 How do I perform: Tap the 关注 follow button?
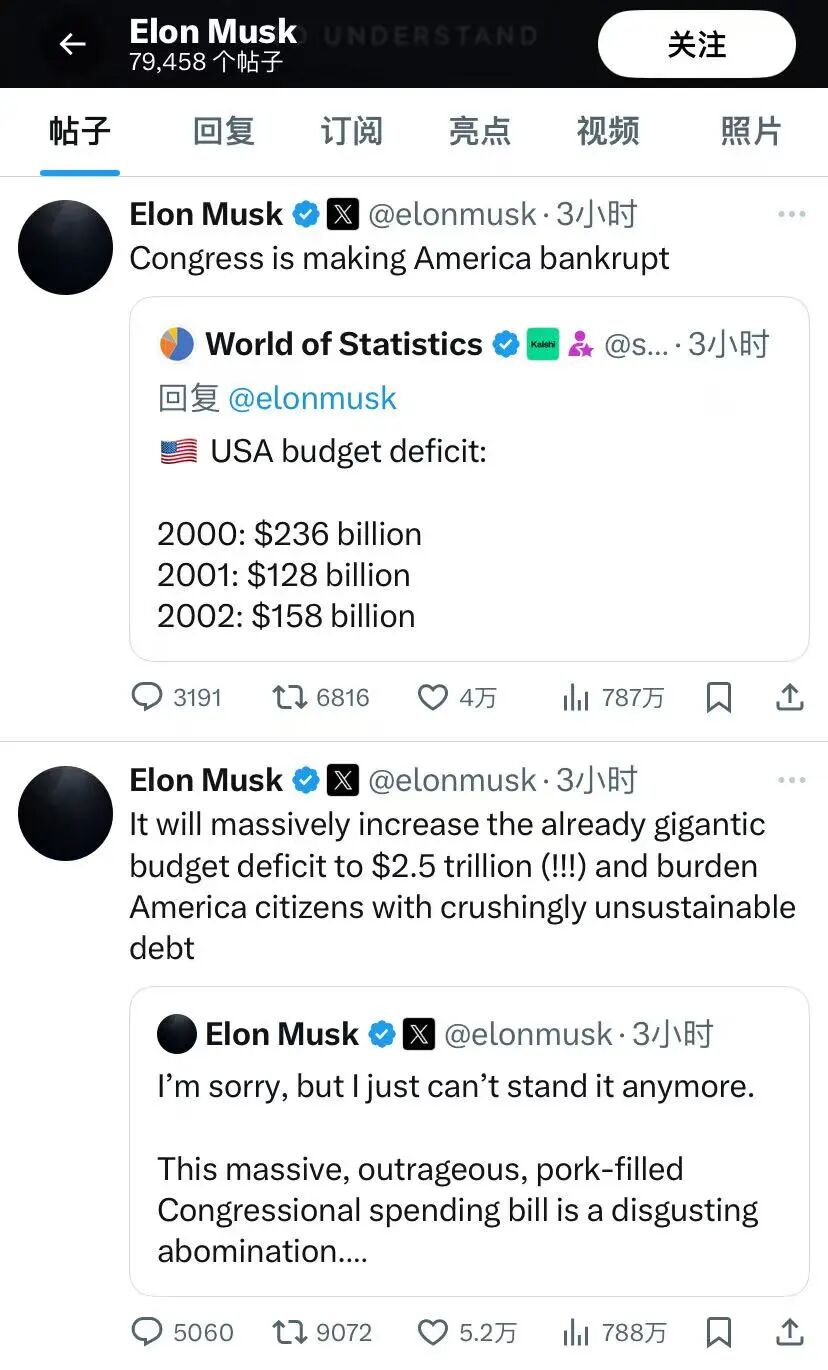coord(697,44)
